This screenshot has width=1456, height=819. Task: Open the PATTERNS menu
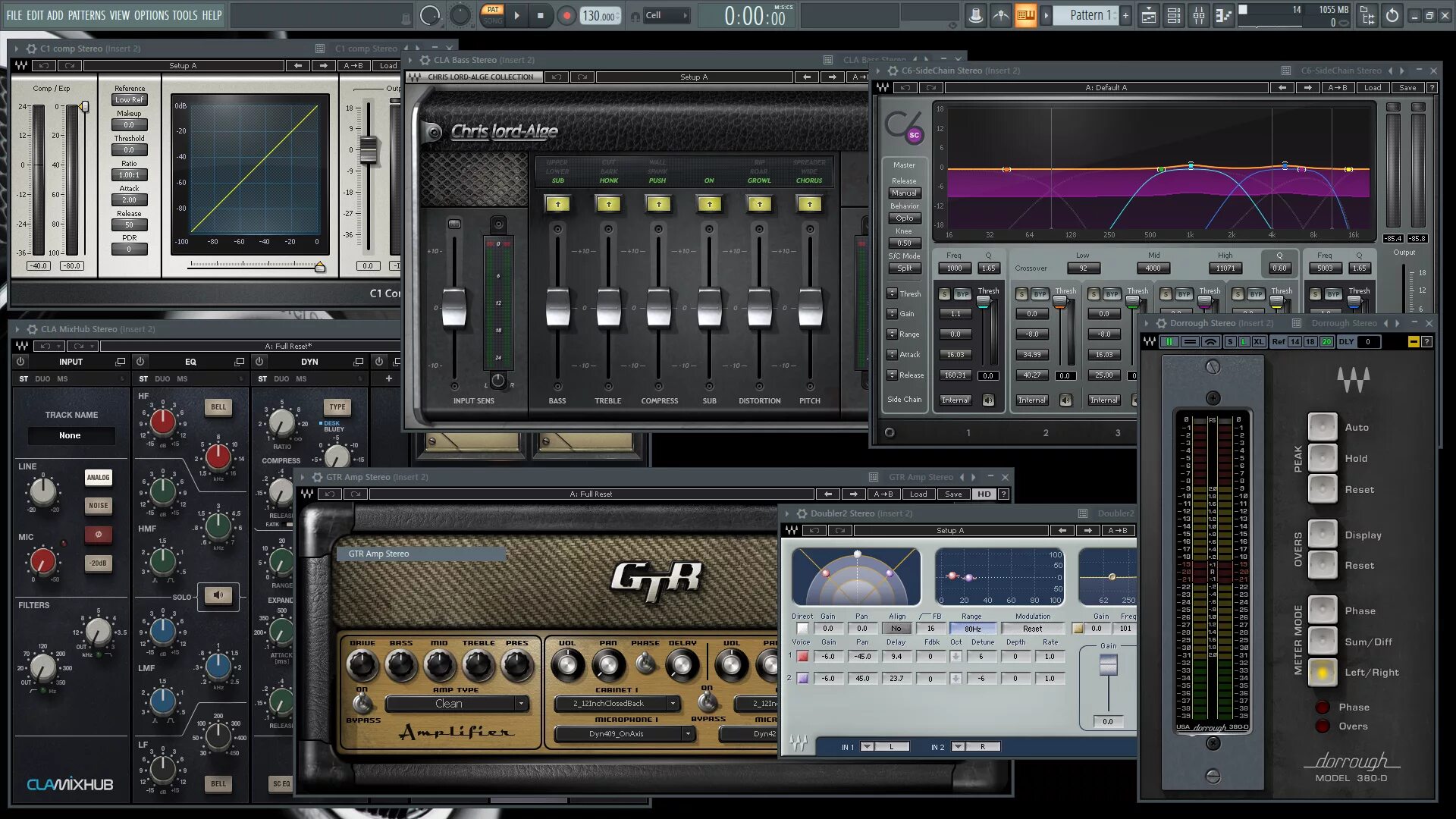click(x=86, y=15)
